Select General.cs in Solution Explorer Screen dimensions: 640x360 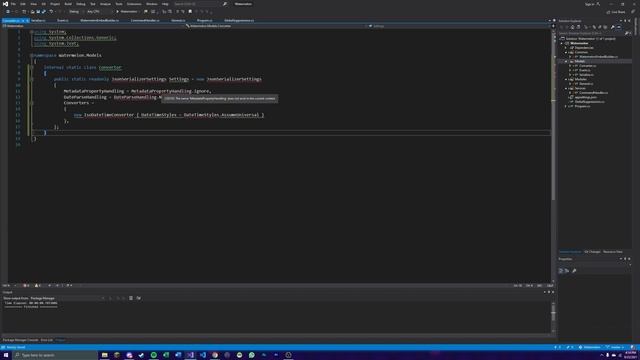coord(586,84)
